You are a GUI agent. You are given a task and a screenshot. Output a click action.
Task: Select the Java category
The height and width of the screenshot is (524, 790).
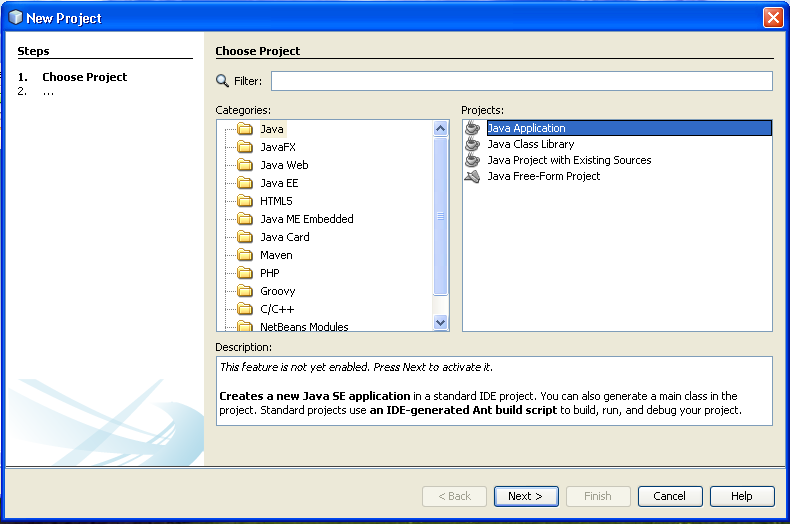click(x=272, y=129)
